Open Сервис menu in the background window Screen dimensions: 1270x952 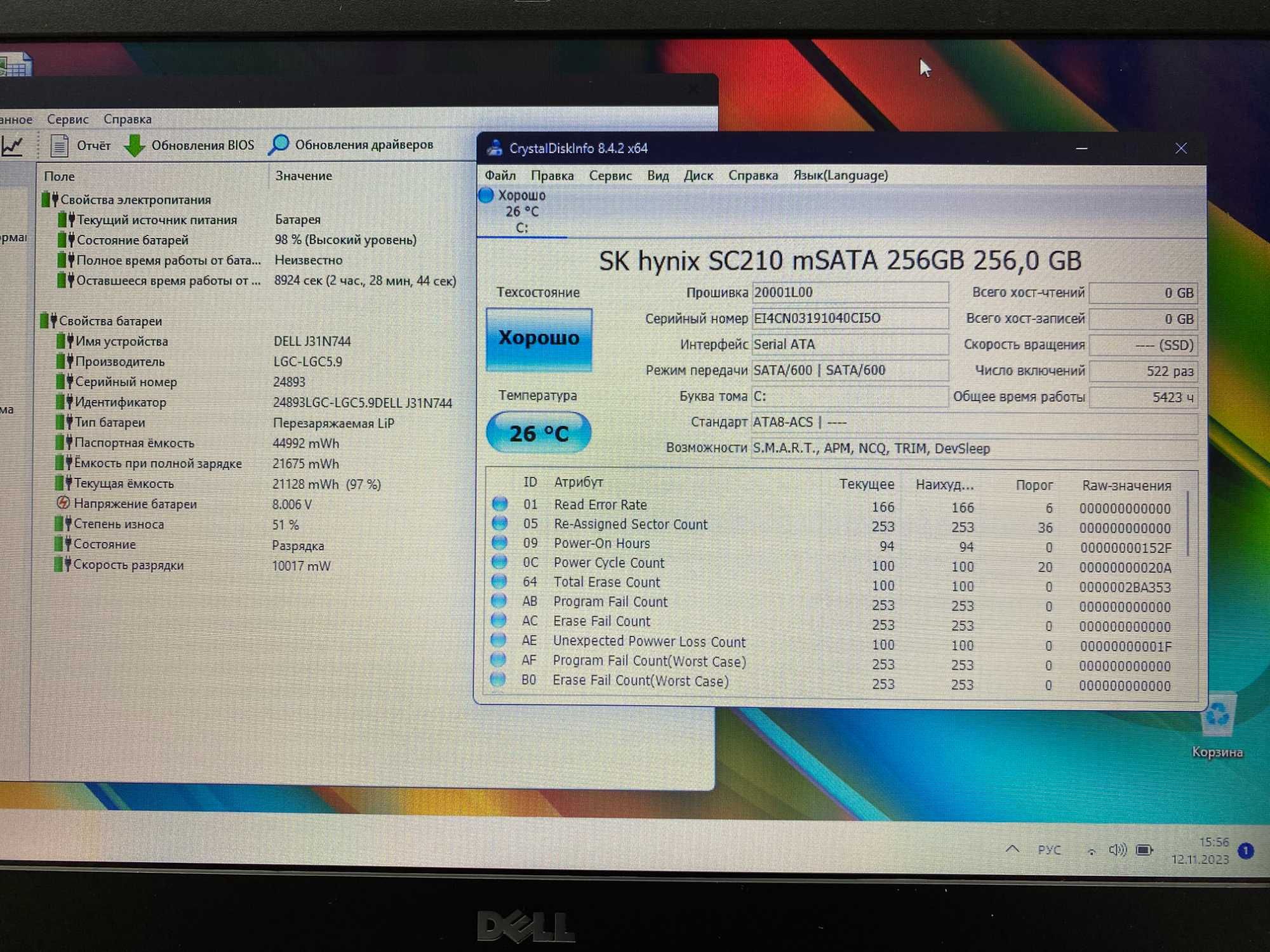(x=67, y=119)
